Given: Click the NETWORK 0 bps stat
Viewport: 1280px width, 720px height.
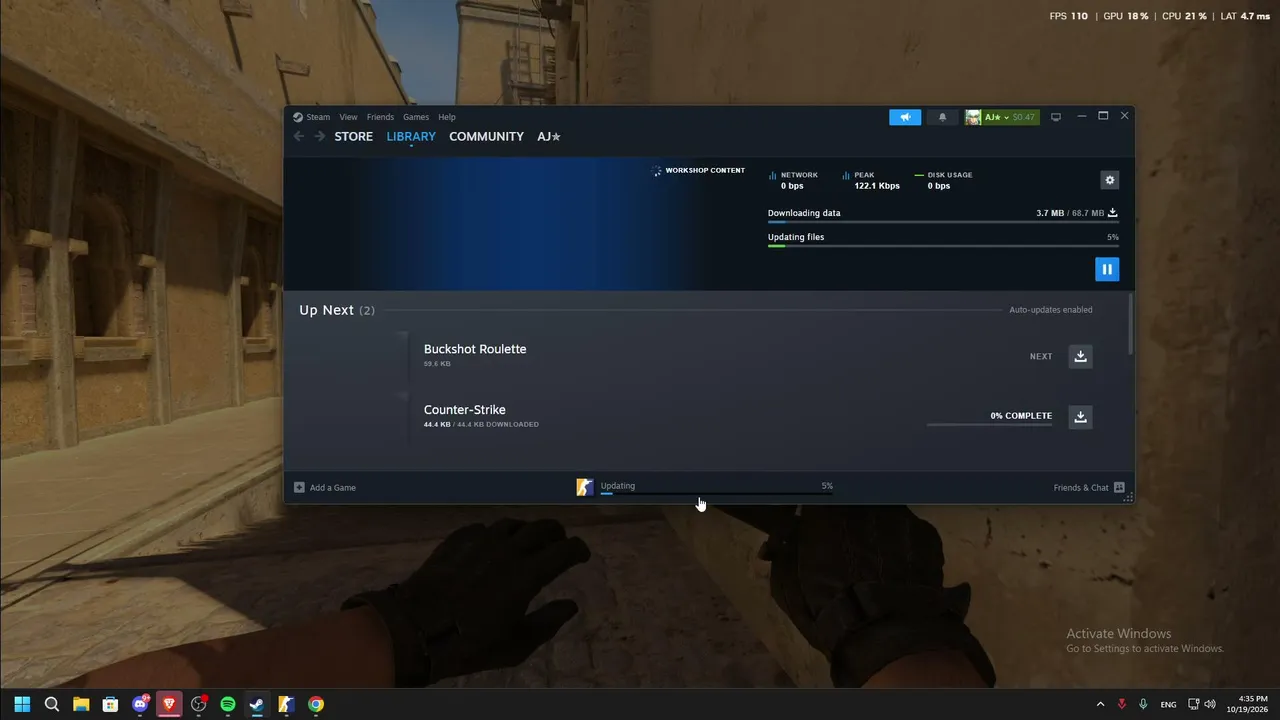Looking at the screenshot, I should click(x=793, y=180).
